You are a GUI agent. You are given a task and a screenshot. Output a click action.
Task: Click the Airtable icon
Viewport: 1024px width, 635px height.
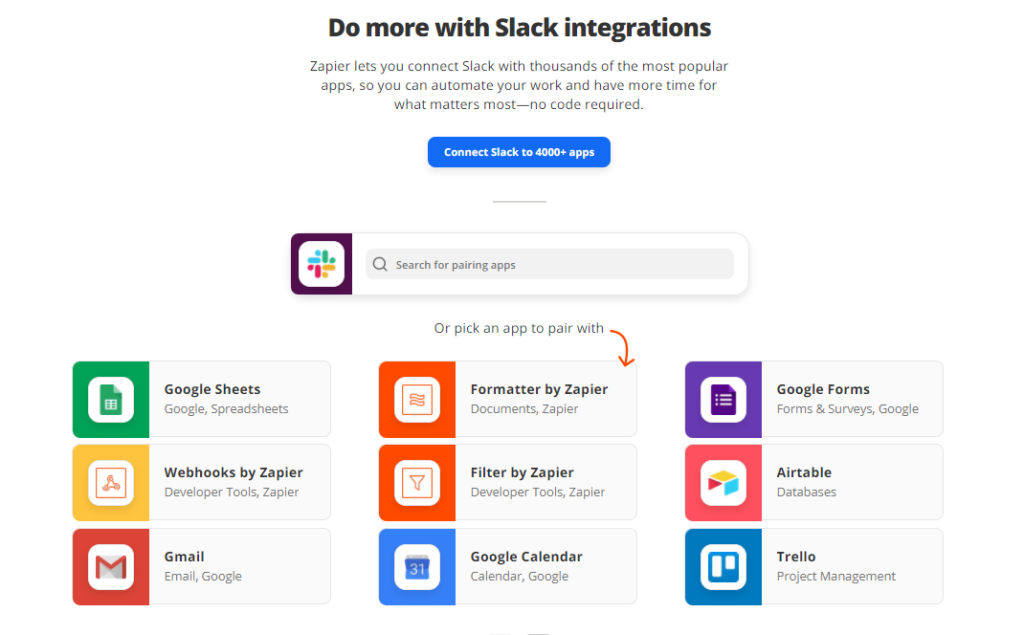click(723, 482)
